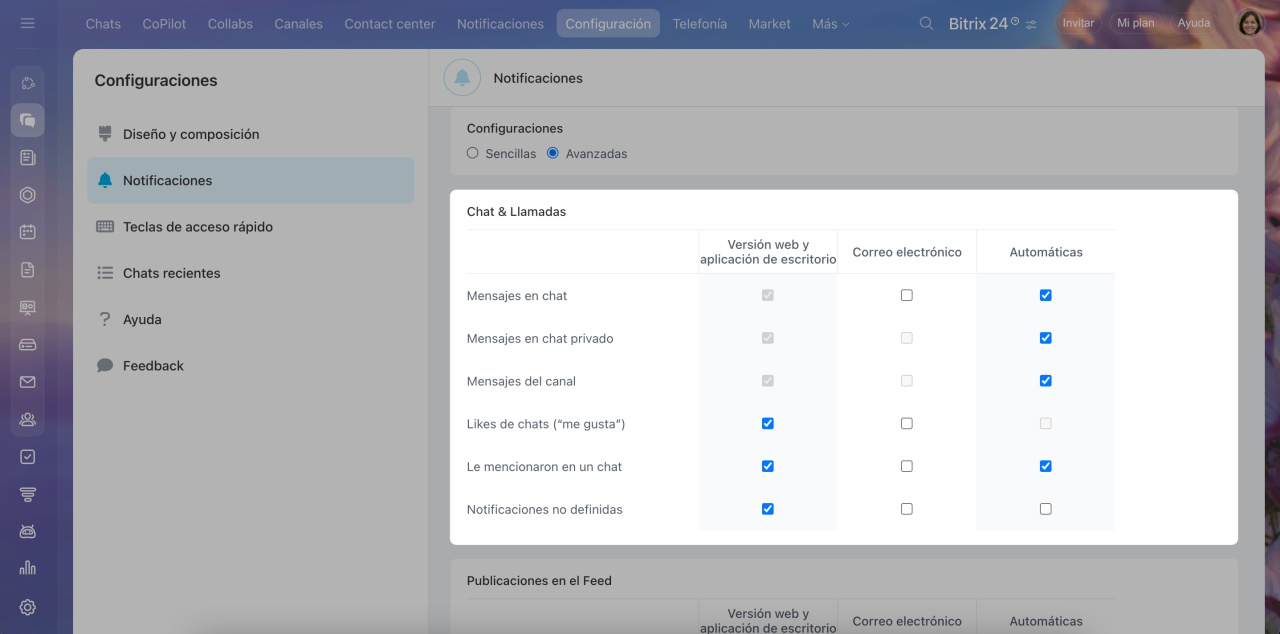
Task: Open the hamburger main menu icon
Action: pyautogui.click(x=27, y=23)
